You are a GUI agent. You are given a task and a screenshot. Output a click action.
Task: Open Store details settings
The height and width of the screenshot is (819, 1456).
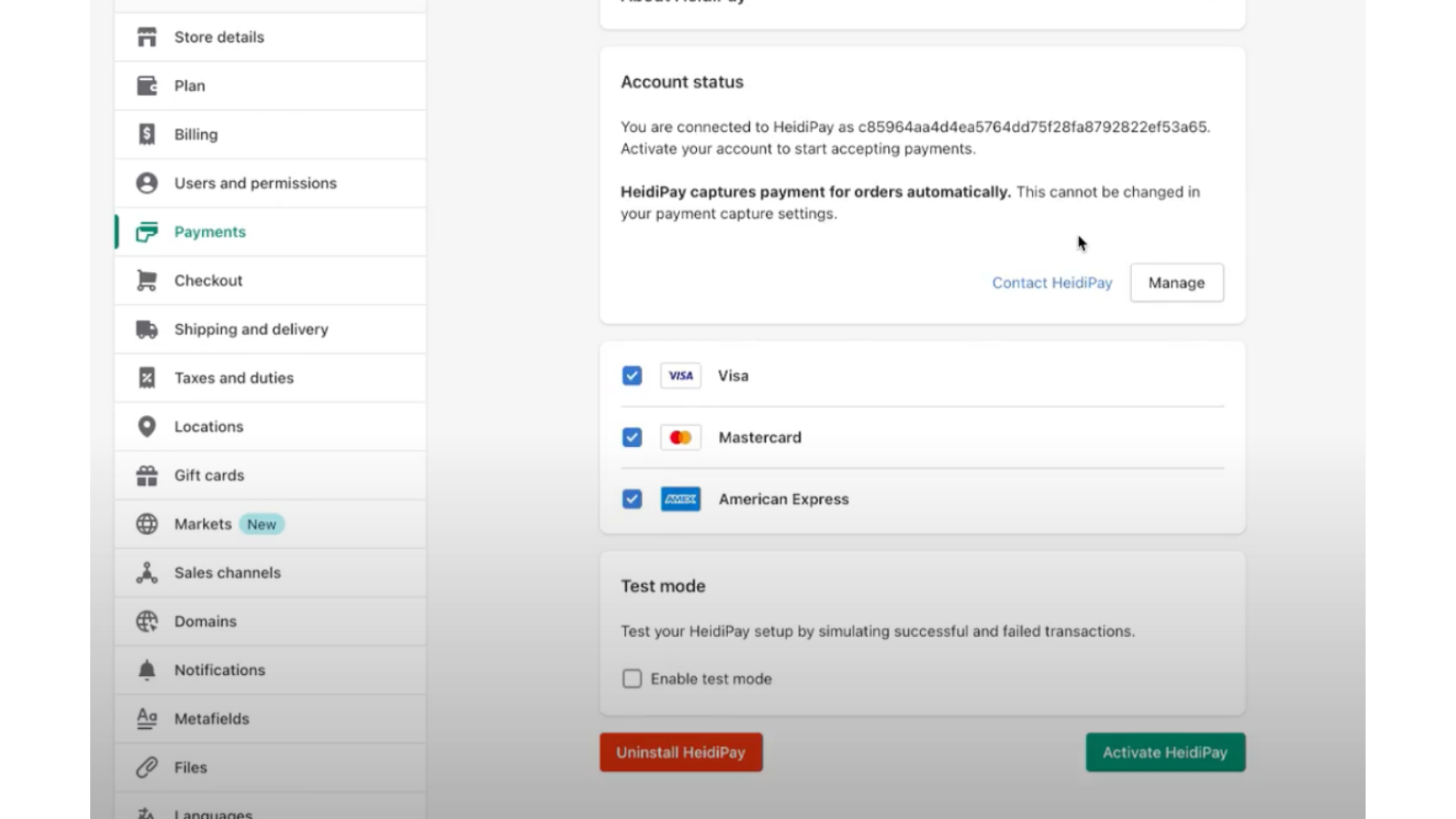270,37
